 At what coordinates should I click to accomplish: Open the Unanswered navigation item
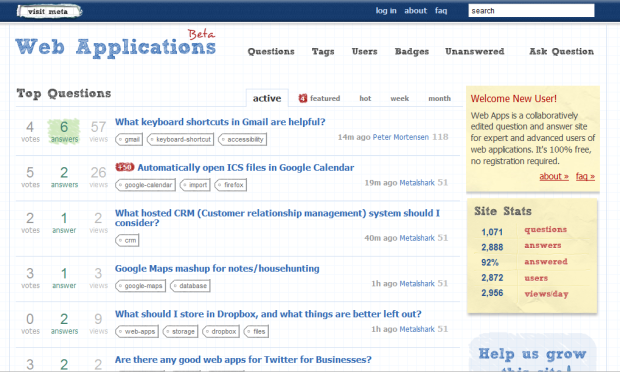(474, 51)
